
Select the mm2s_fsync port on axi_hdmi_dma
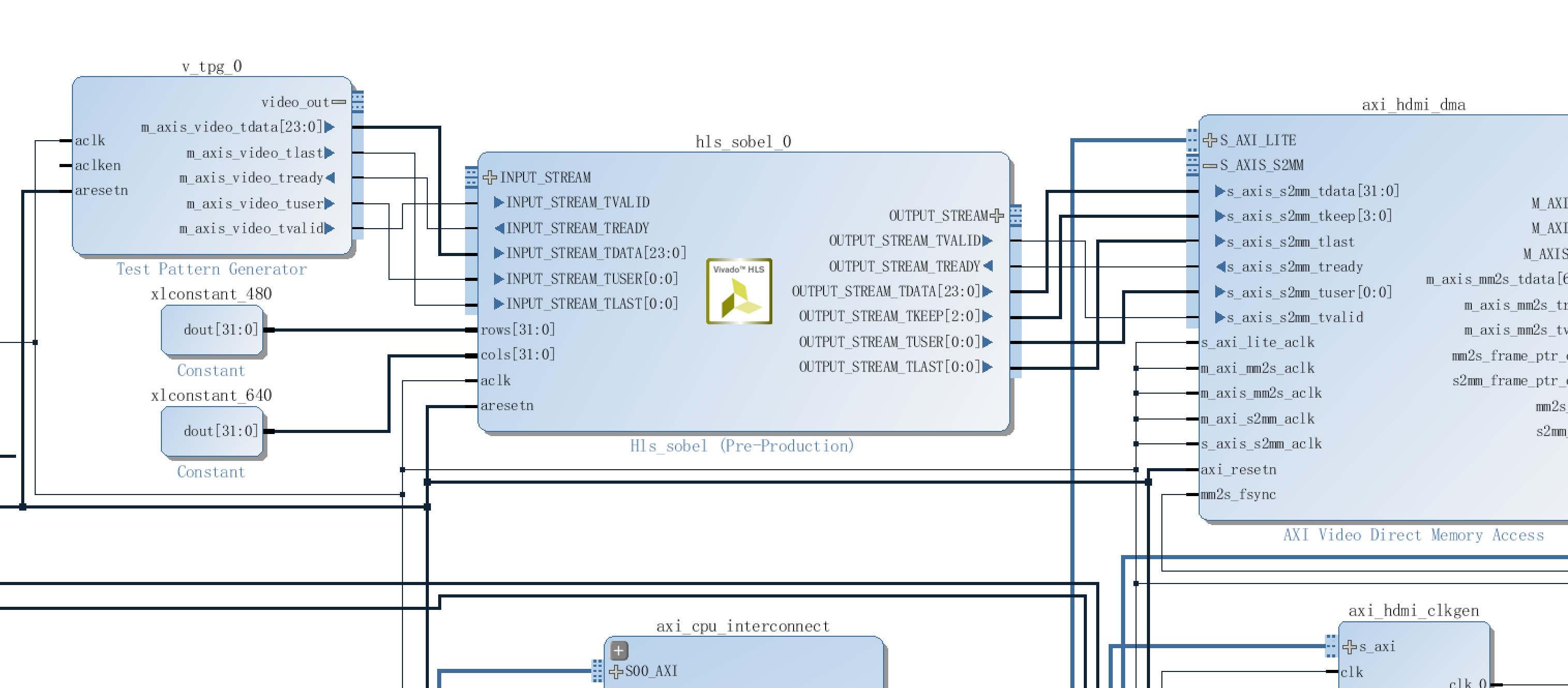point(1237,495)
